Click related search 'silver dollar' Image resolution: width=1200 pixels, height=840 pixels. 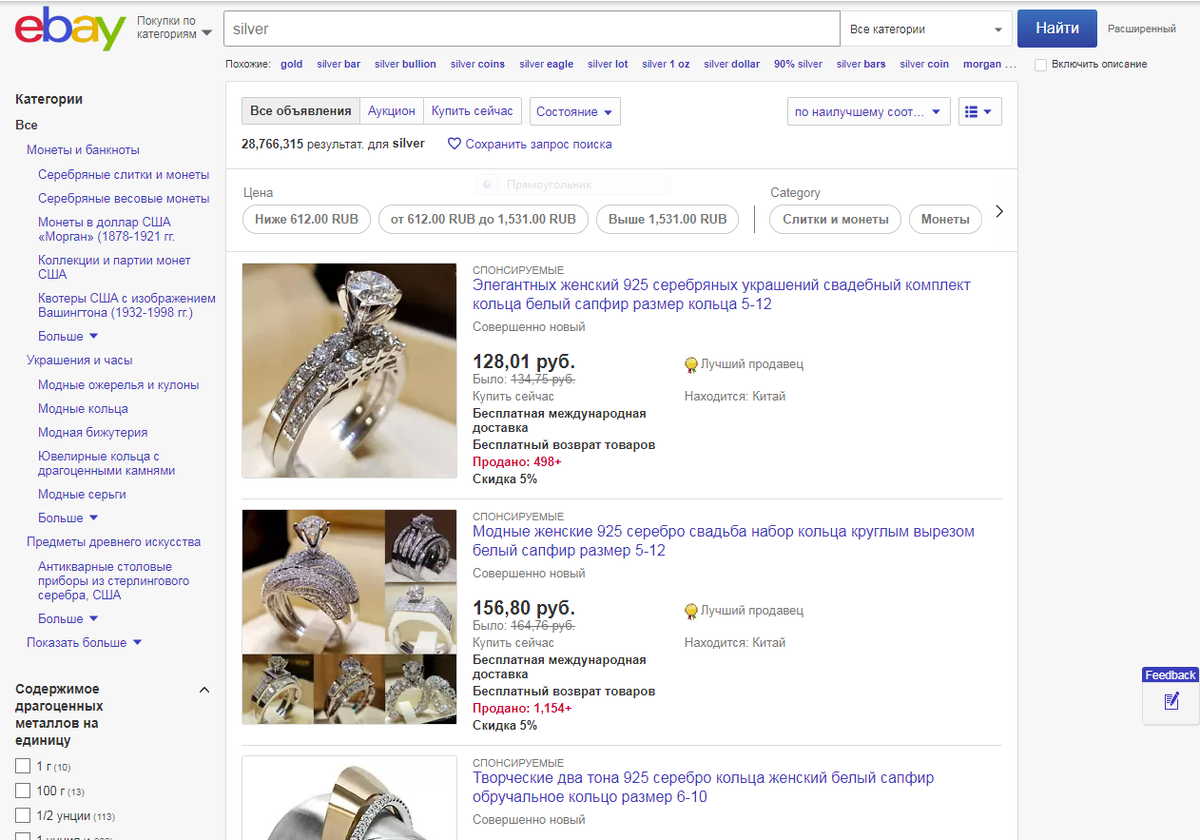click(x=732, y=64)
